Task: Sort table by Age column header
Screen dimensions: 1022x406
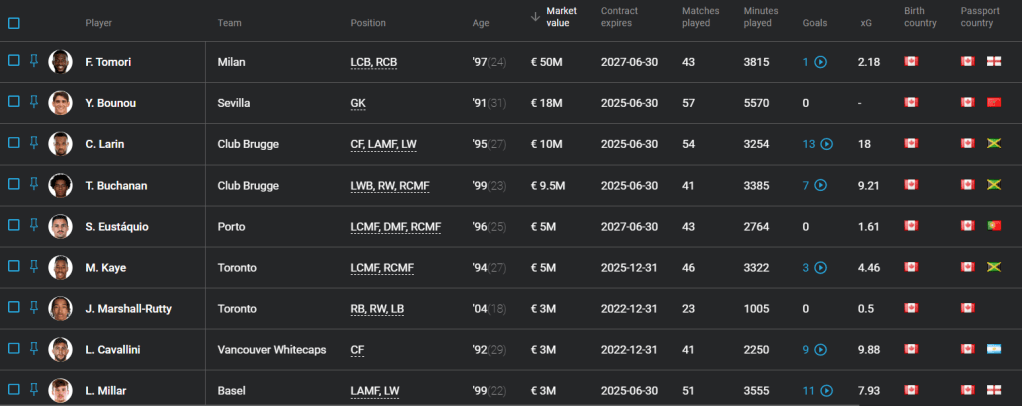Action: click(x=481, y=23)
